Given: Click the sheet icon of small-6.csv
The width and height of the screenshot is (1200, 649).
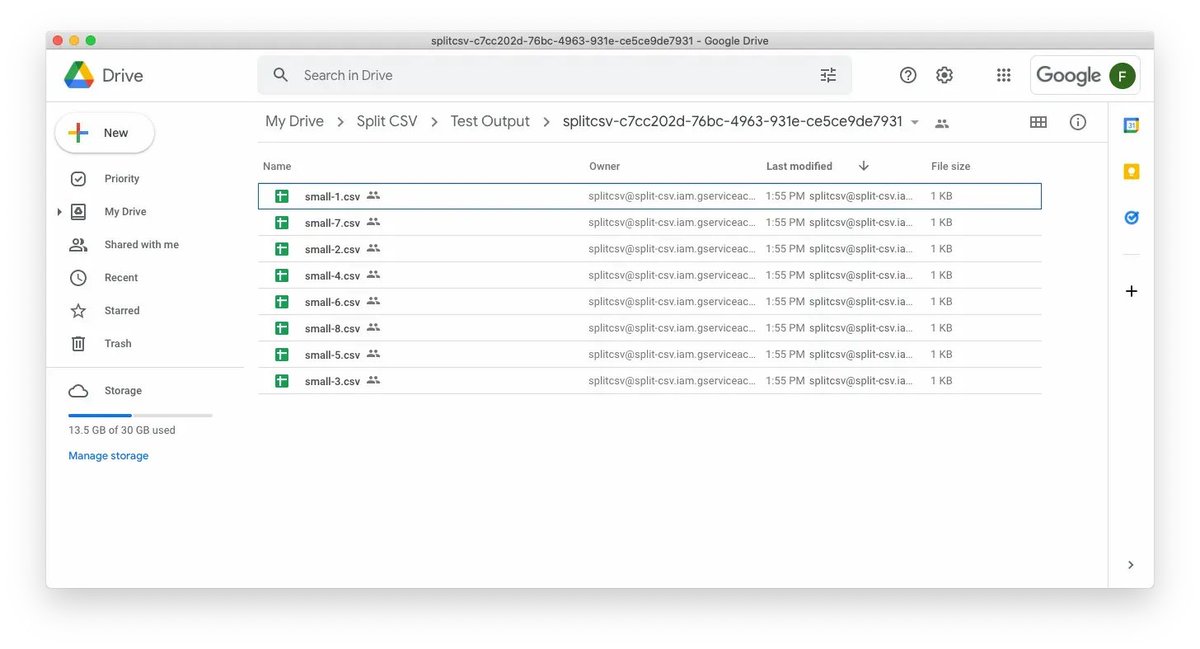Looking at the screenshot, I should point(282,301).
